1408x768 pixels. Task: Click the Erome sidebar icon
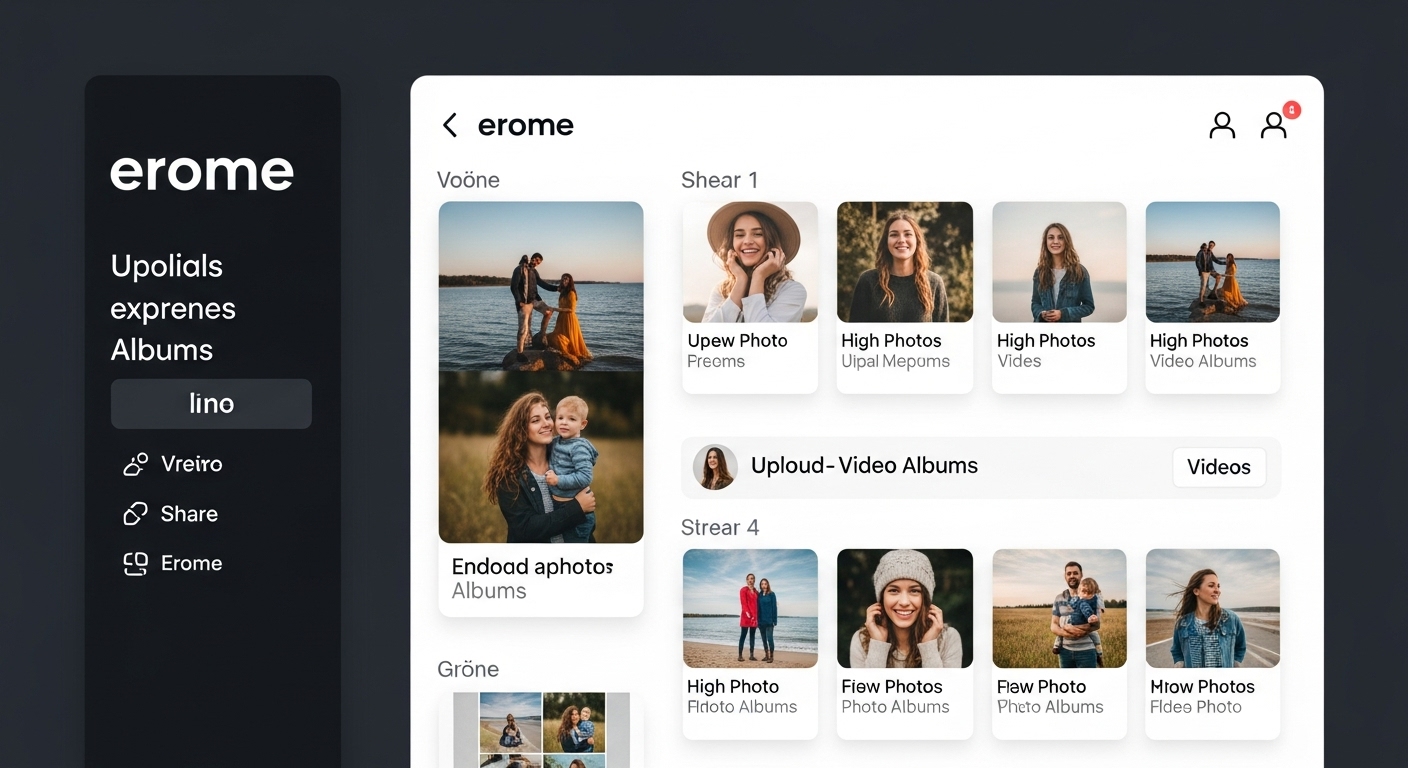(x=135, y=564)
